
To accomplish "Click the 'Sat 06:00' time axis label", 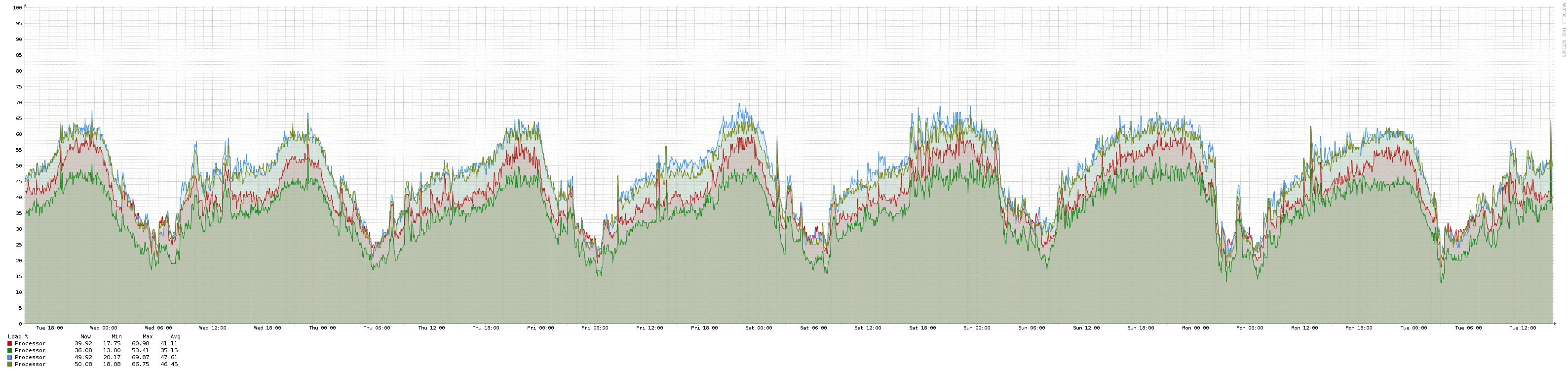I will 813,329.
